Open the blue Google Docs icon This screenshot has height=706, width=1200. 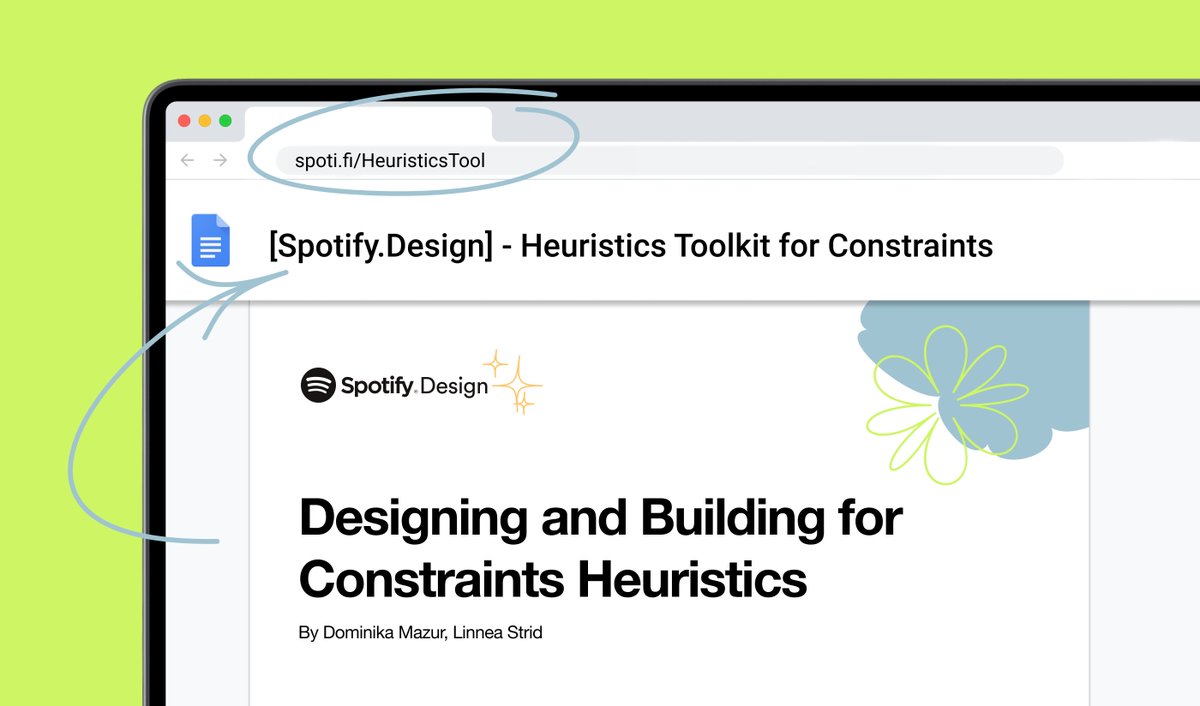(x=211, y=241)
